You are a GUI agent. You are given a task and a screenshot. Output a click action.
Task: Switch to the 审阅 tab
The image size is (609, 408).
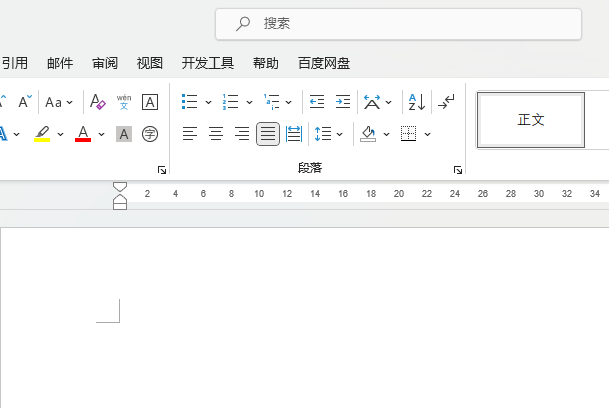[x=105, y=63]
